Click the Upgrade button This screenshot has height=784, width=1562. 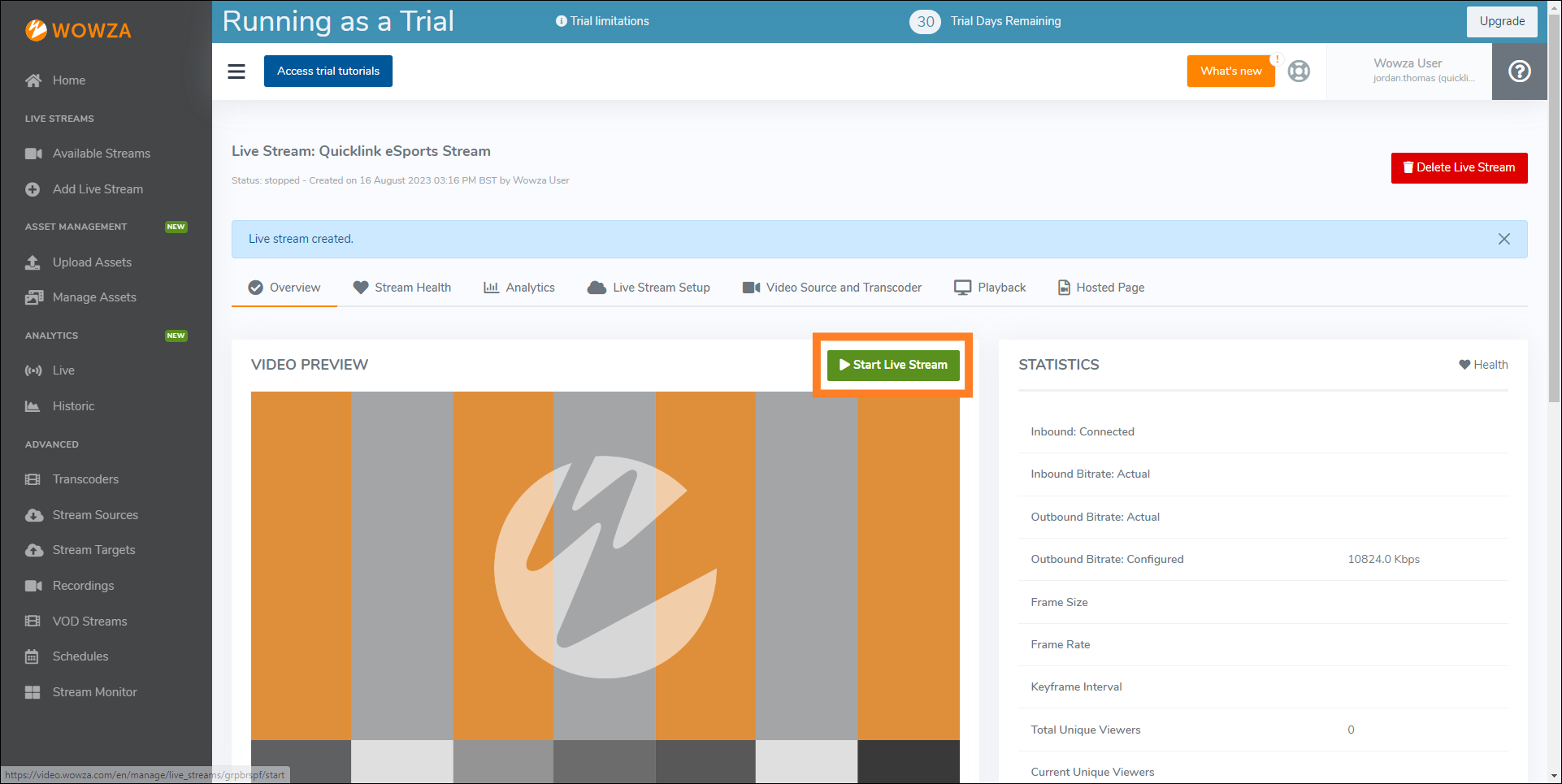[x=1501, y=22]
